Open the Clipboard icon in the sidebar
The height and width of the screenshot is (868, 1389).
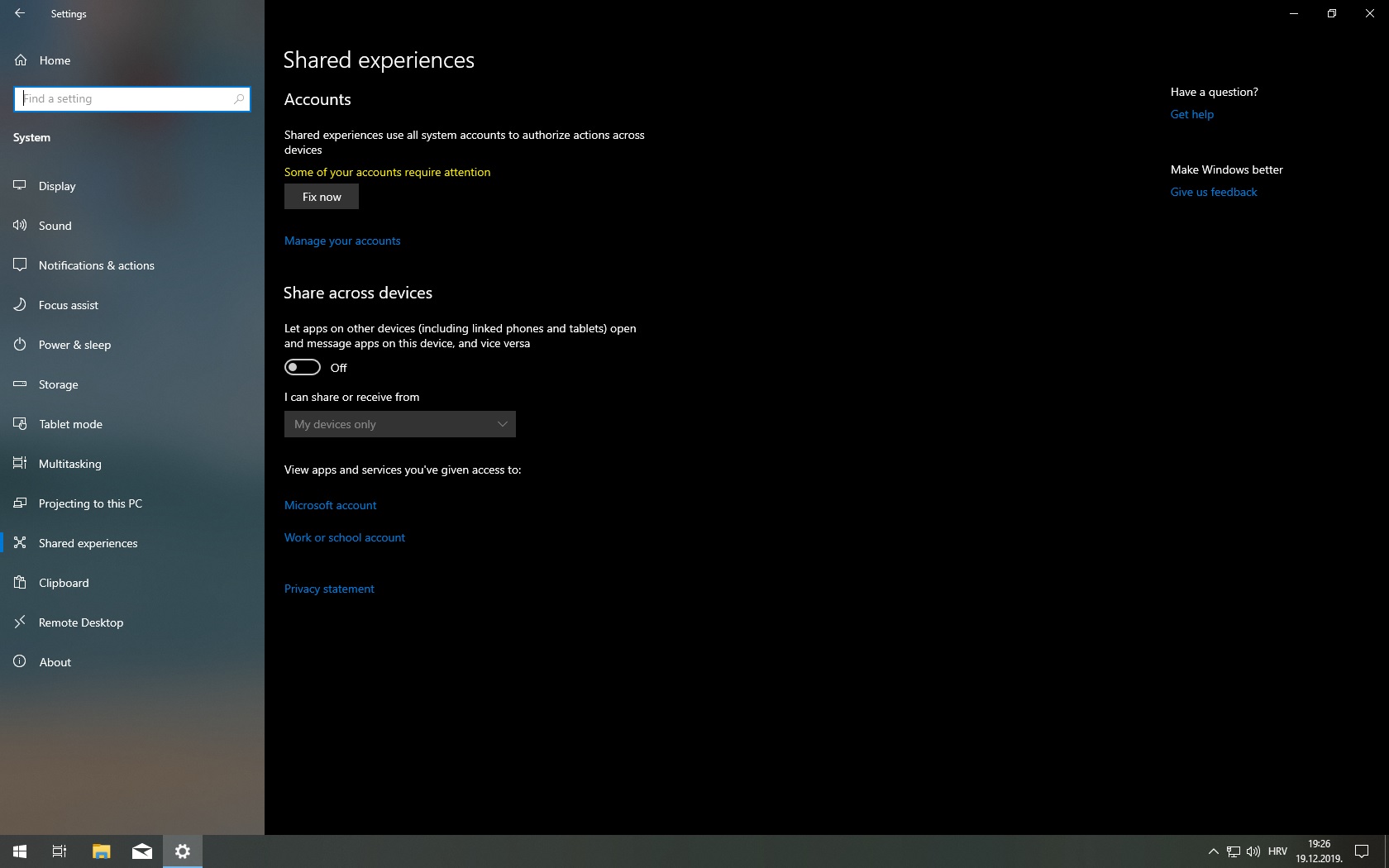coord(20,583)
